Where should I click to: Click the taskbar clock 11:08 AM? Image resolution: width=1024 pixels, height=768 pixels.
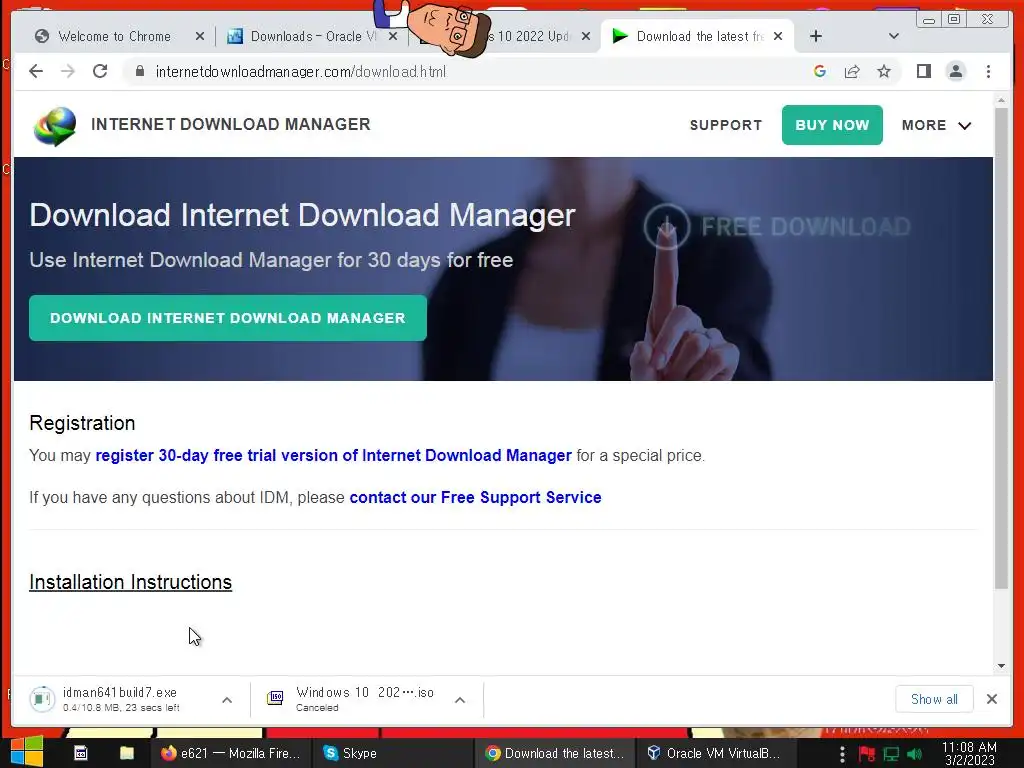(969, 753)
